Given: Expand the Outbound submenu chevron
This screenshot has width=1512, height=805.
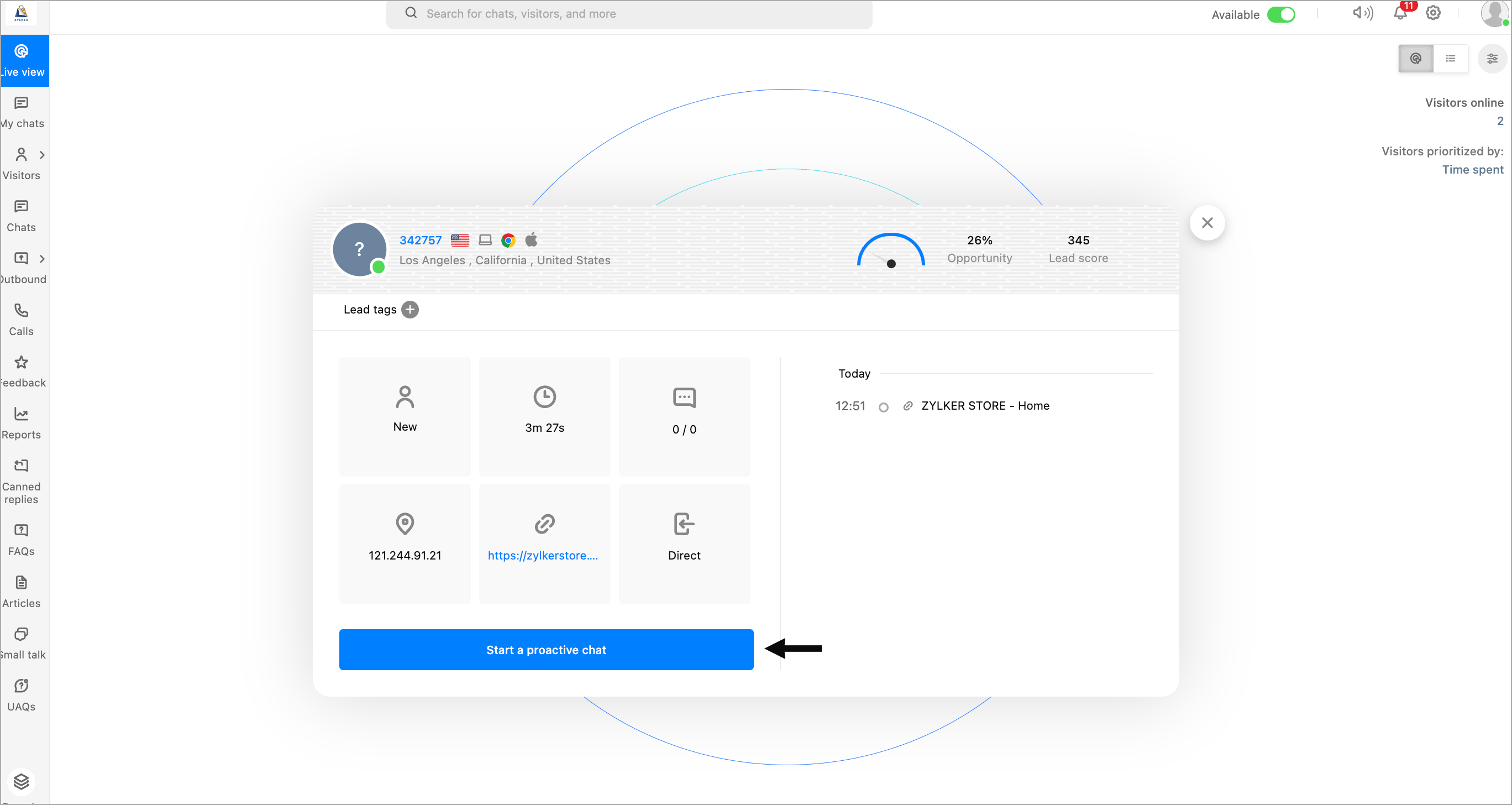Looking at the screenshot, I should [41, 259].
